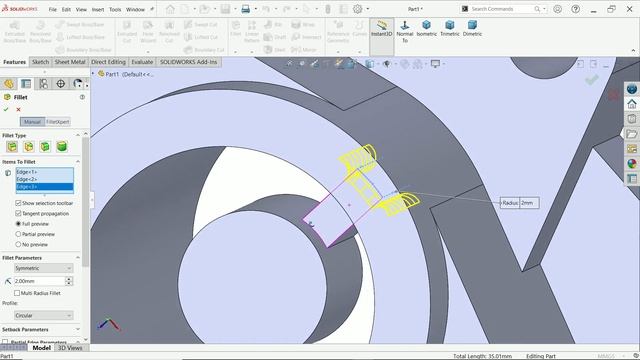Enable Multi Radius Fillet checkbox
The image size is (640, 360).
(x=17, y=293)
